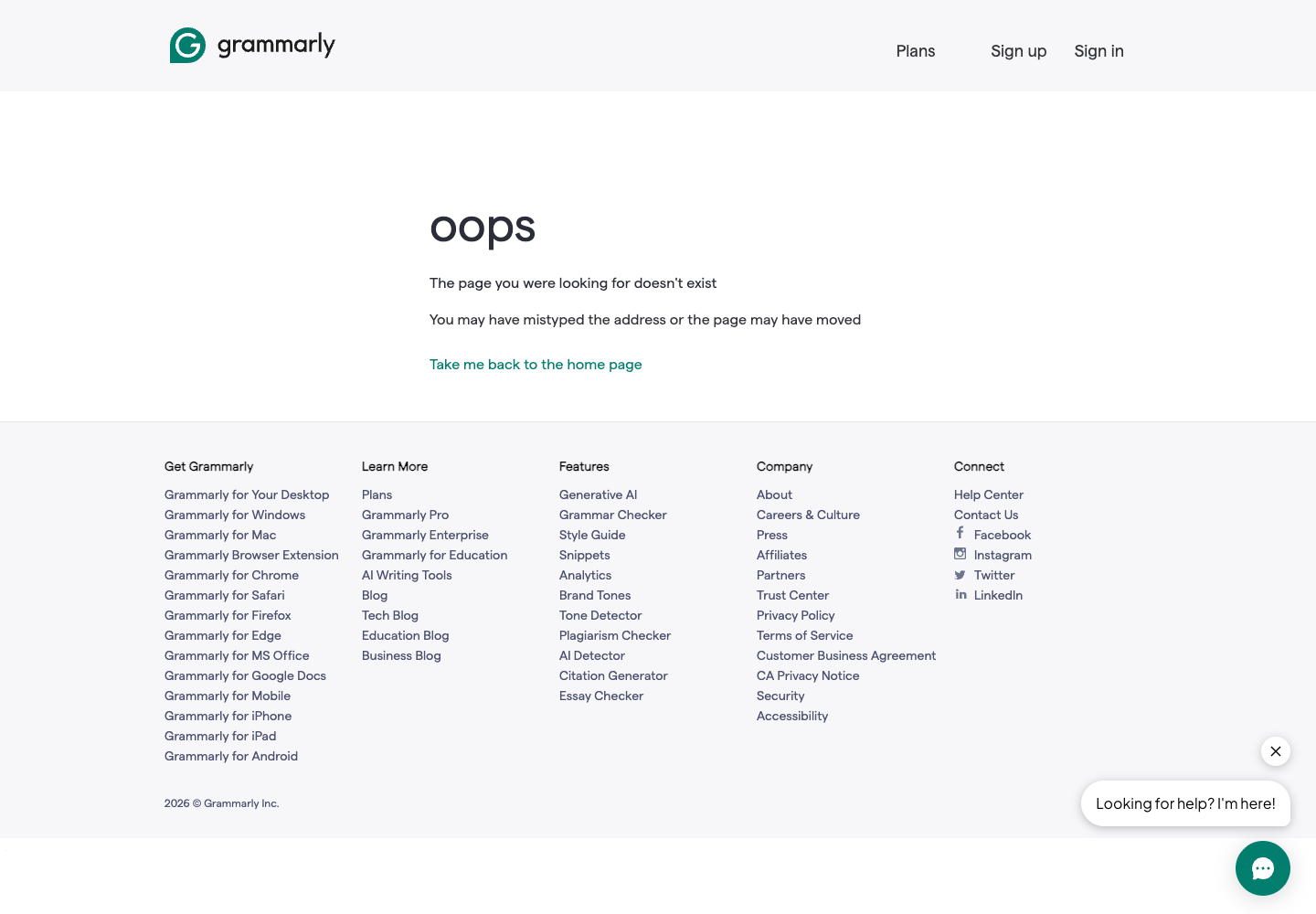This screenshot has width=1316, height=914.
Task: Open the Accessibility link
Action: pos(792,716)
